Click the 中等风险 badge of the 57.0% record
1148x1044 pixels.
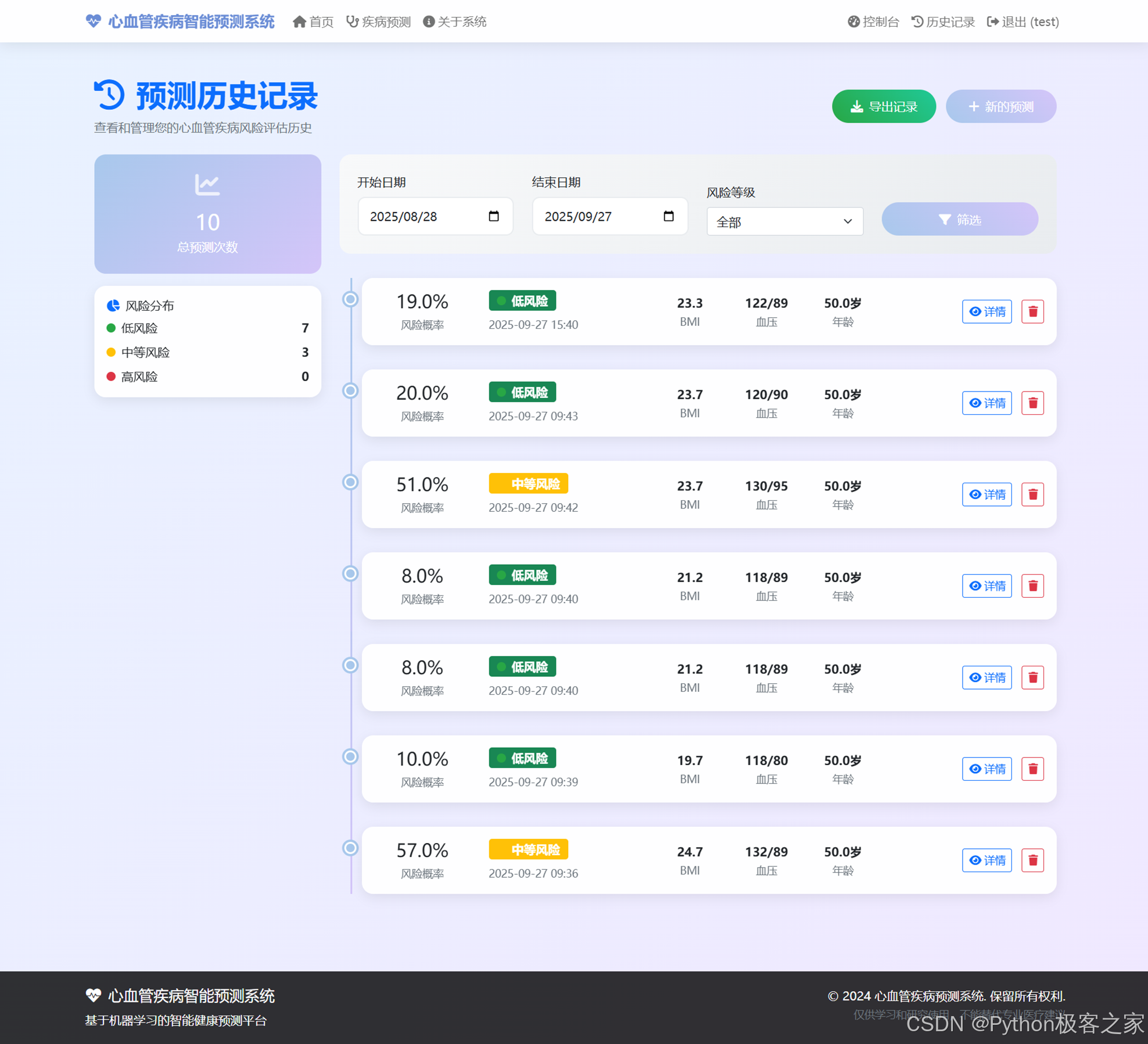[528, 850]
